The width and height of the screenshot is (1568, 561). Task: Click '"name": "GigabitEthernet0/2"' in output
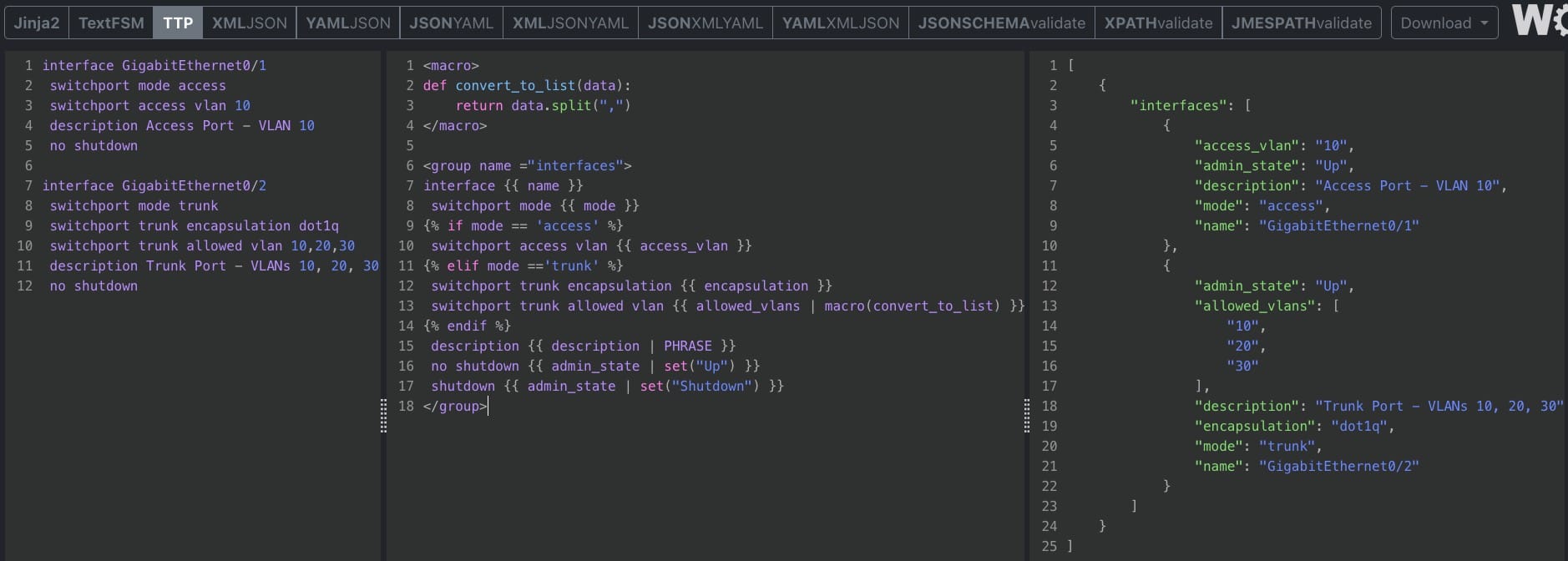tap(1307, 466)
